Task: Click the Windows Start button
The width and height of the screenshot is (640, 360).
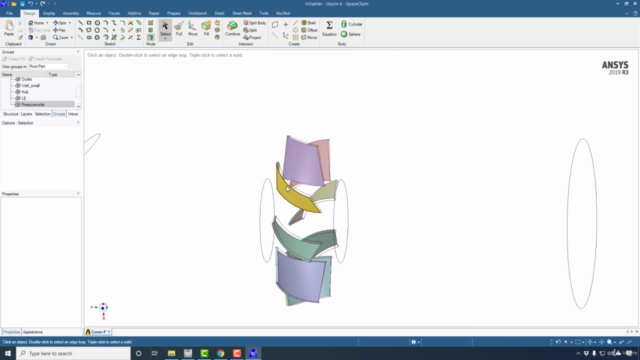Action: coord(8,353)
